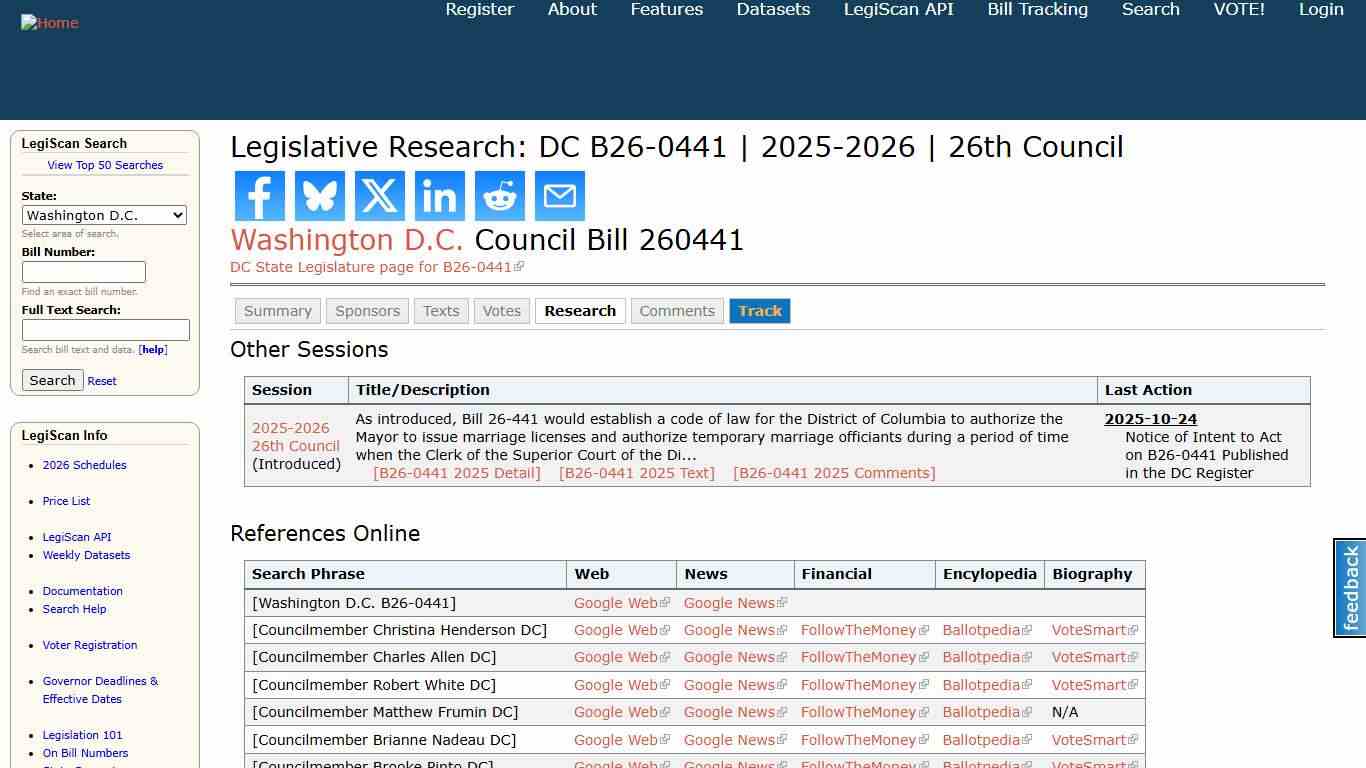Image resolution: width=1366 pixels, height=768 pixels.
Task: Share the bill on LinkedIn
Action: (x=439, y=196)
